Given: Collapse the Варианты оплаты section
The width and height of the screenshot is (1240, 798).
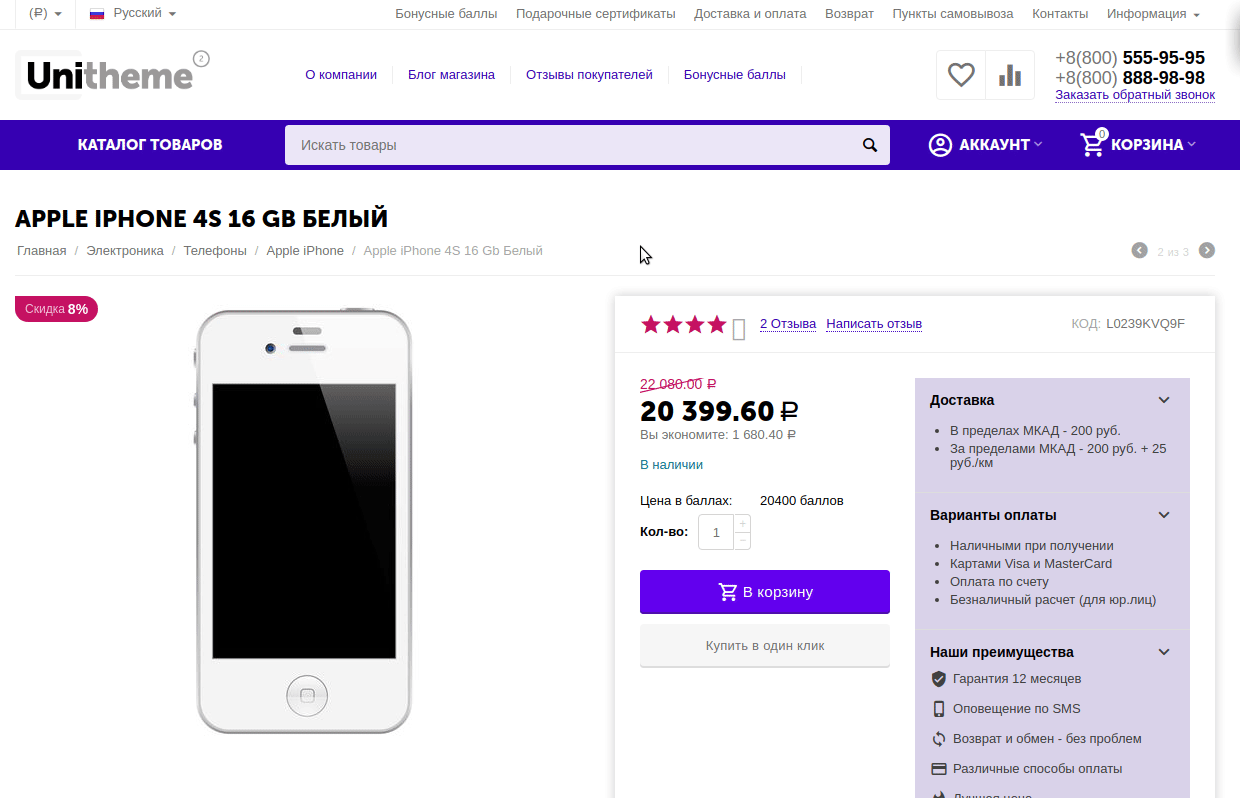Looking at the screenshot, I should pos(1164,515).
